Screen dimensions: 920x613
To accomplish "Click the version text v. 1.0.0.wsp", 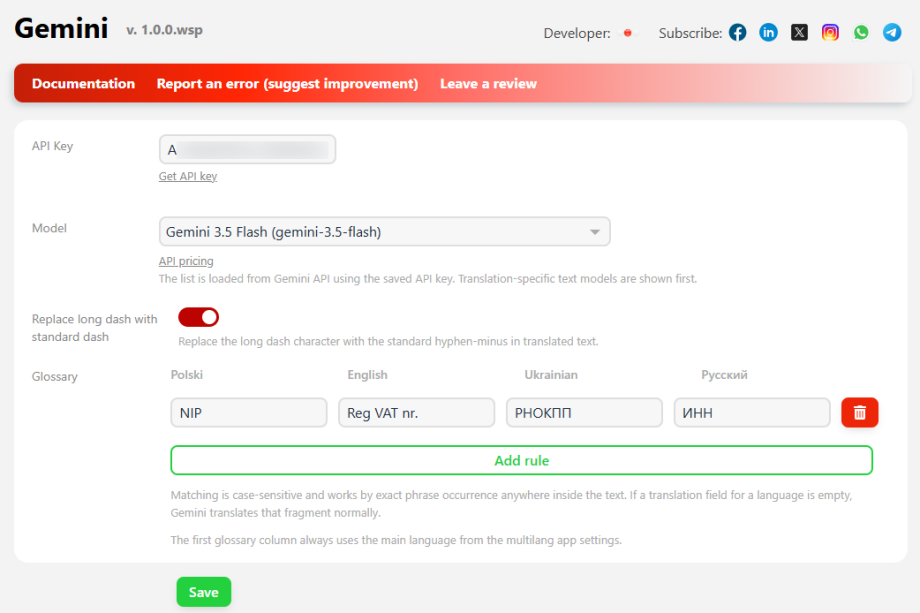I will (164, 30).
